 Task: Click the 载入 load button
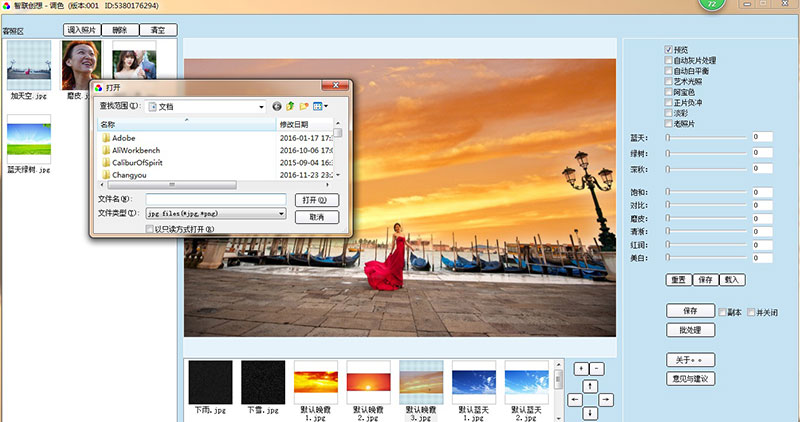[732, 280]
